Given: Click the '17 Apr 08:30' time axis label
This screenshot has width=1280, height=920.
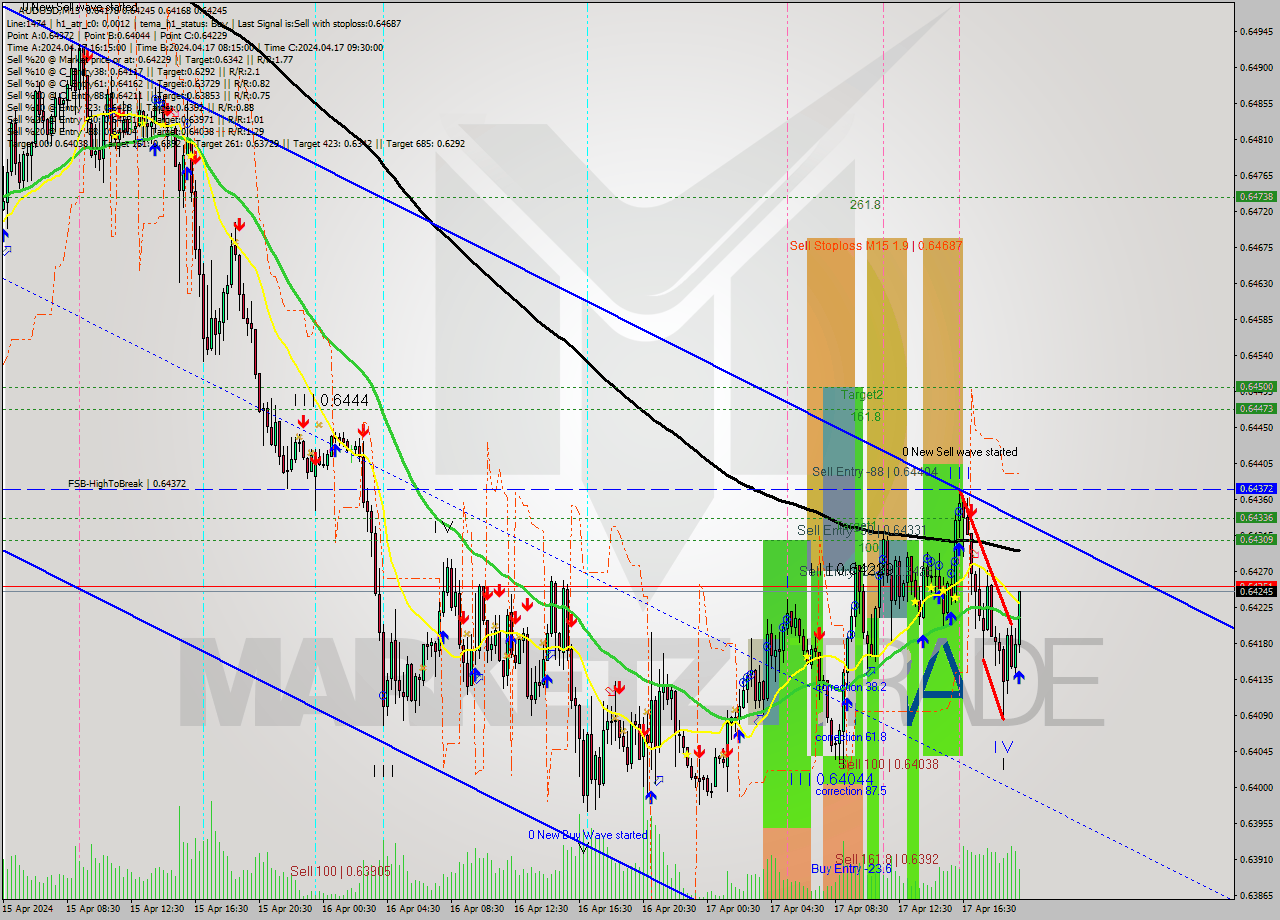Looking at the screenshot, I should click(862, 909).
